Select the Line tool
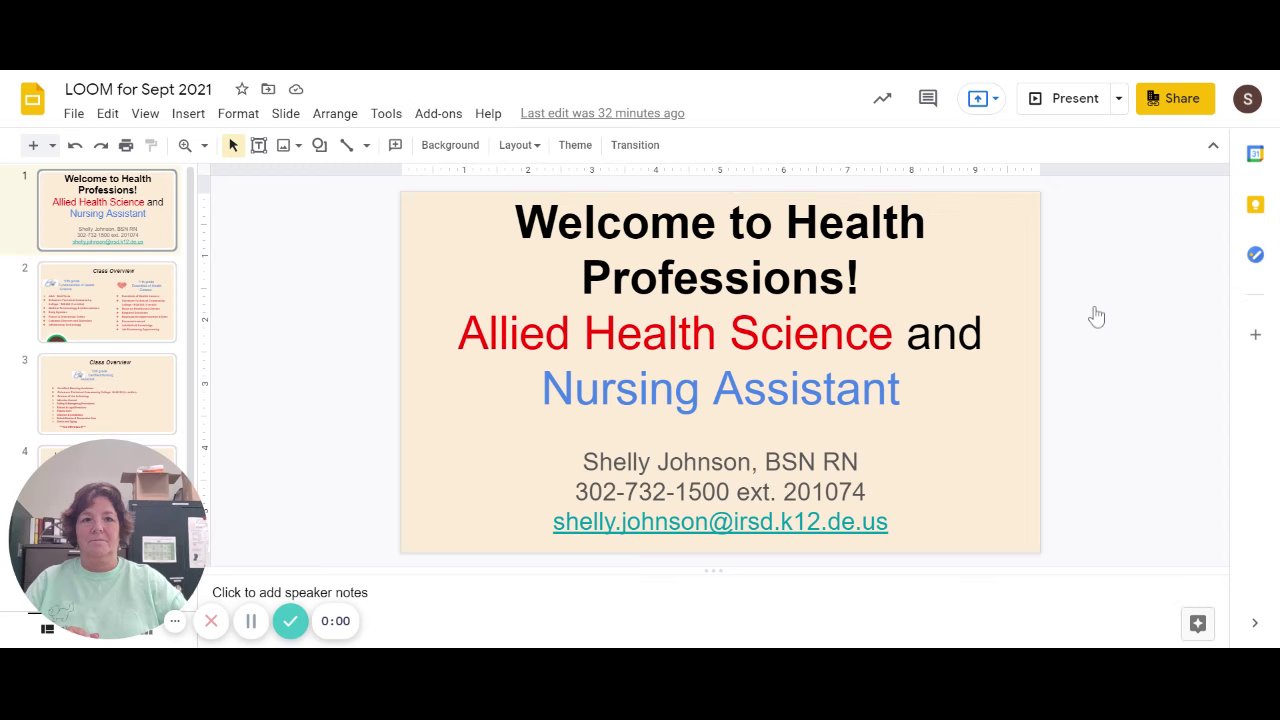 tap(347, 145)
